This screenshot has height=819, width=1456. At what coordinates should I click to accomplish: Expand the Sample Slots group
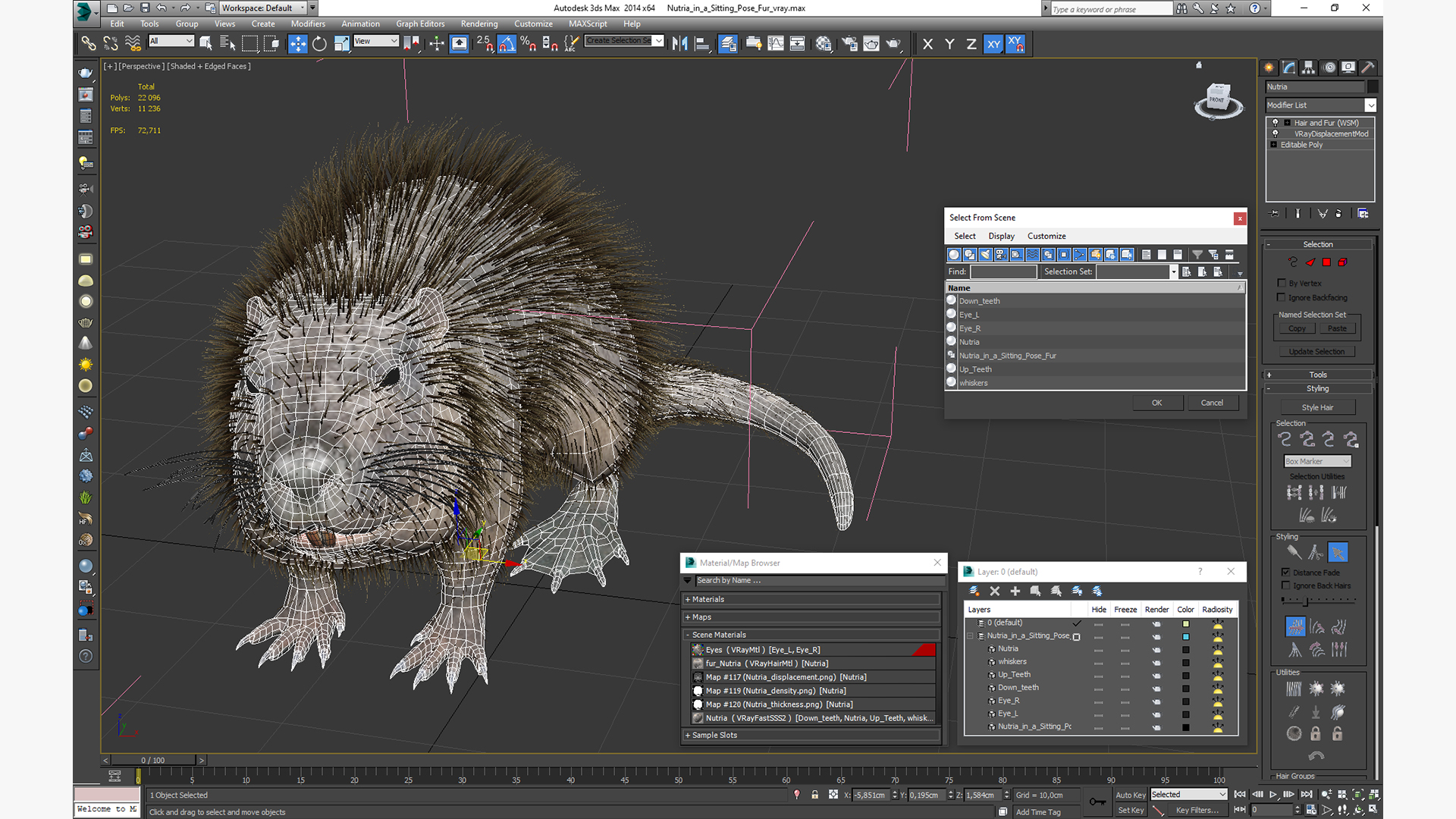click(x=812, y=735)
